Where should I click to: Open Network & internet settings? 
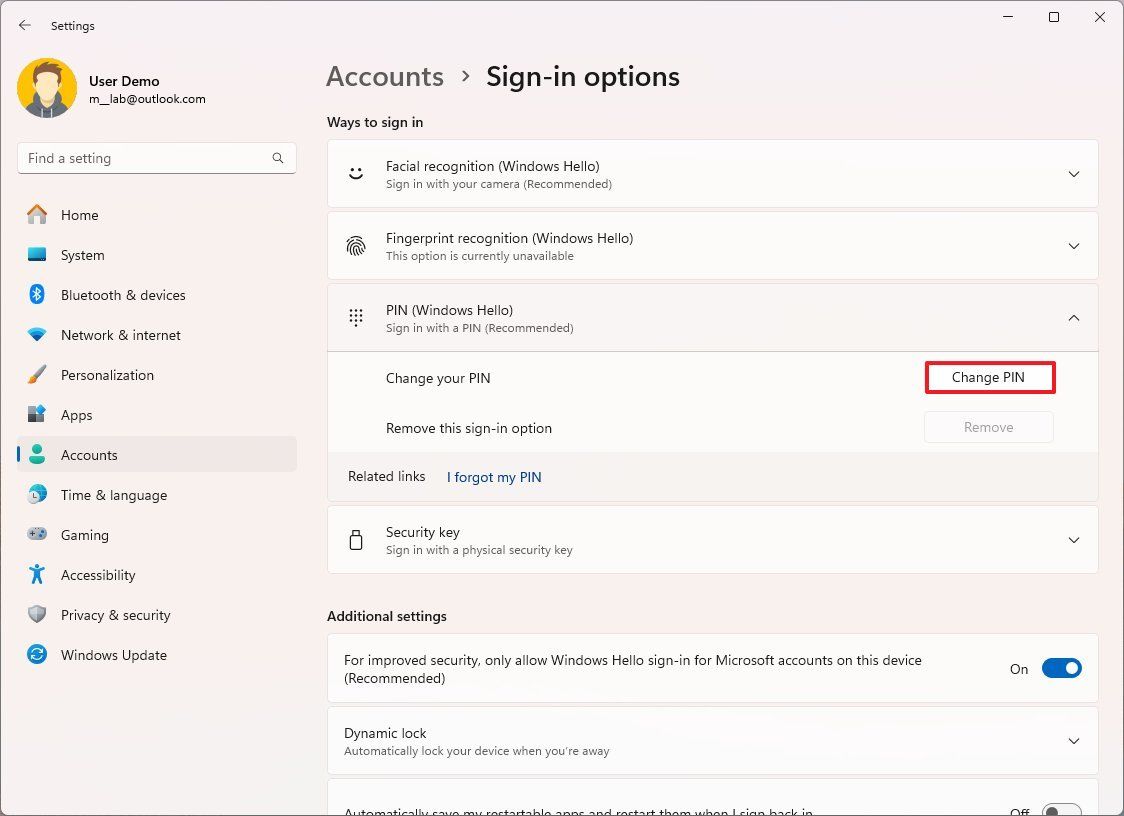pos(37,335)
